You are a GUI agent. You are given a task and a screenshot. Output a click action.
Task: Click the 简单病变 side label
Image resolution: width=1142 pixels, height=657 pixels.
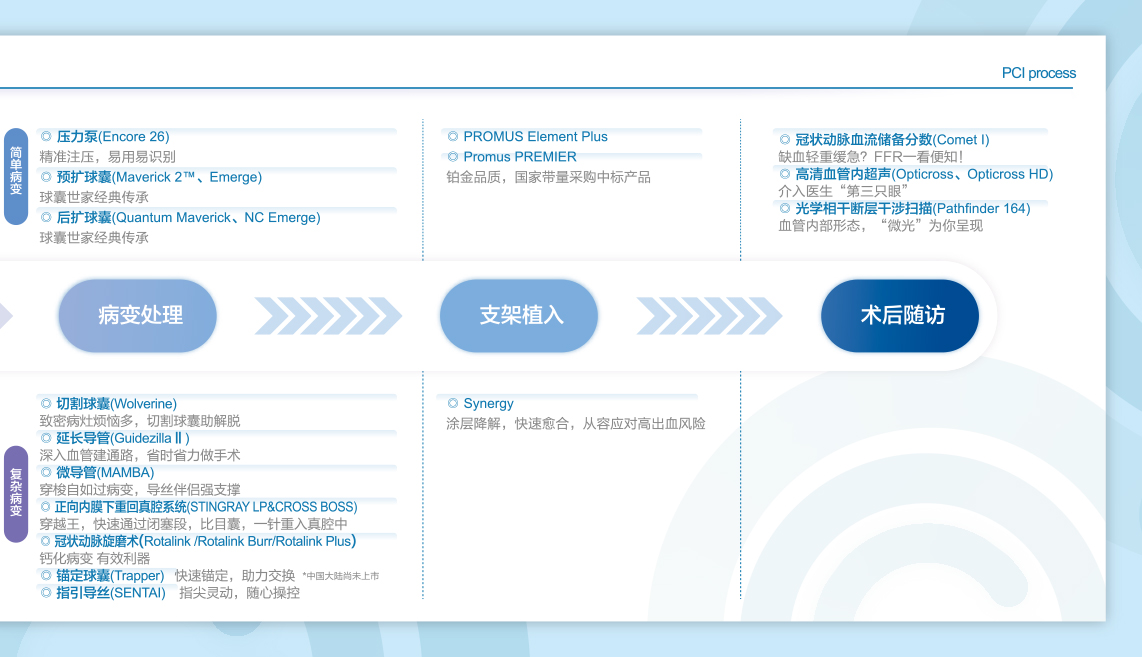pyautogui.click(x=16, y=176)
